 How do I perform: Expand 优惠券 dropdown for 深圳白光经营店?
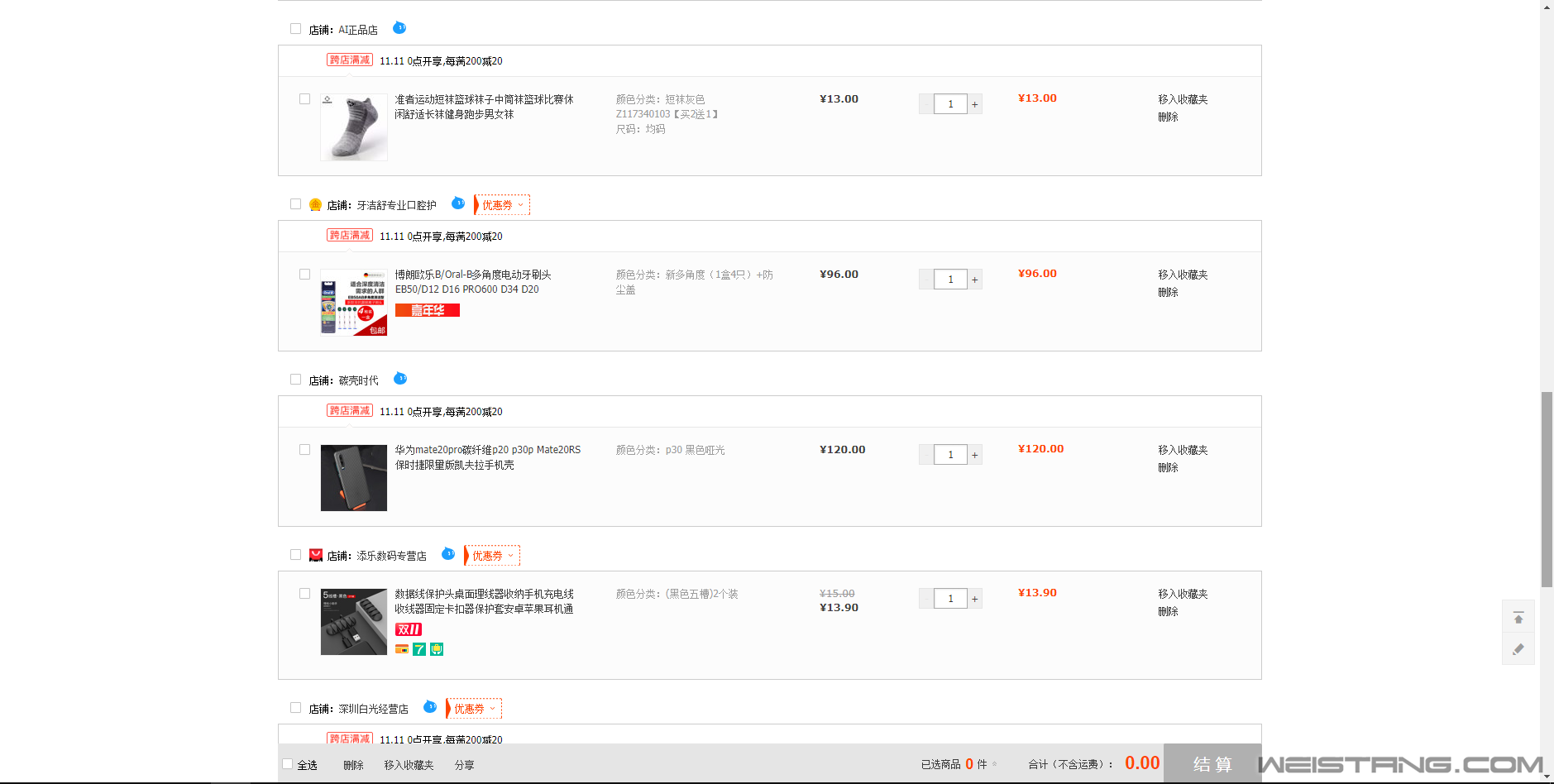point(474,709)
